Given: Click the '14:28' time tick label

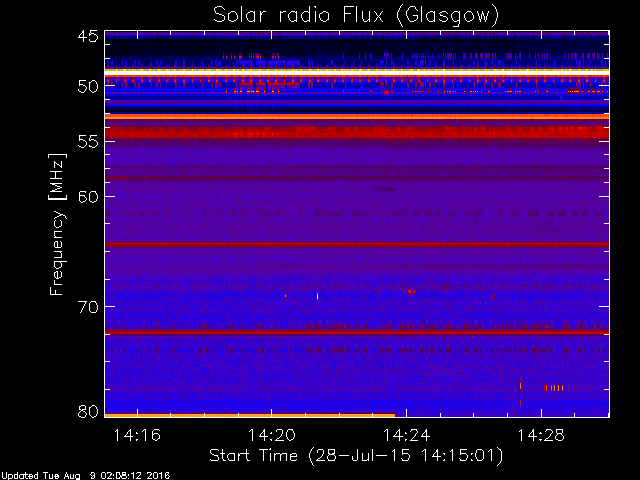Looking at the screenshot, I should (x=541, y=436).
